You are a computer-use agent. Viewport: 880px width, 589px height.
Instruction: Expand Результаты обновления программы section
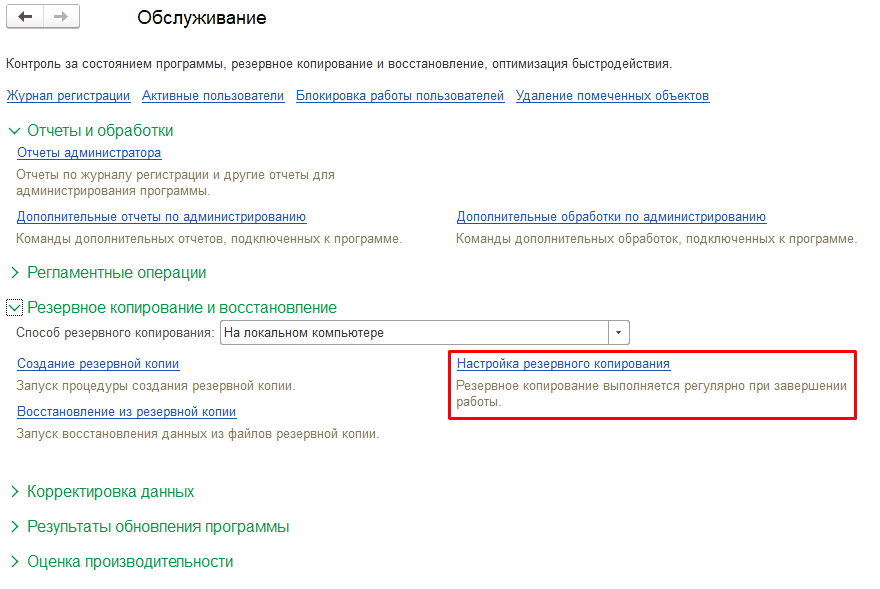(14, 527)
